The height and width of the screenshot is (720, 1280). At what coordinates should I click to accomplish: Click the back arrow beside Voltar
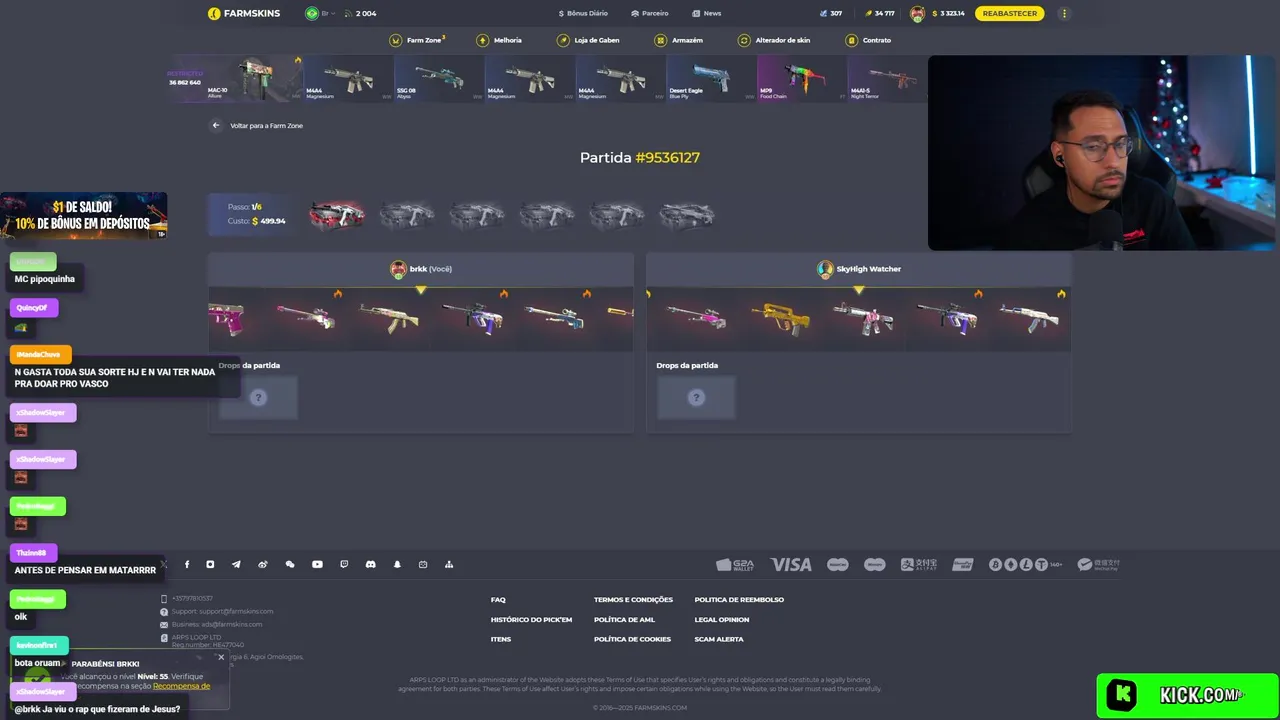point(215,125)
